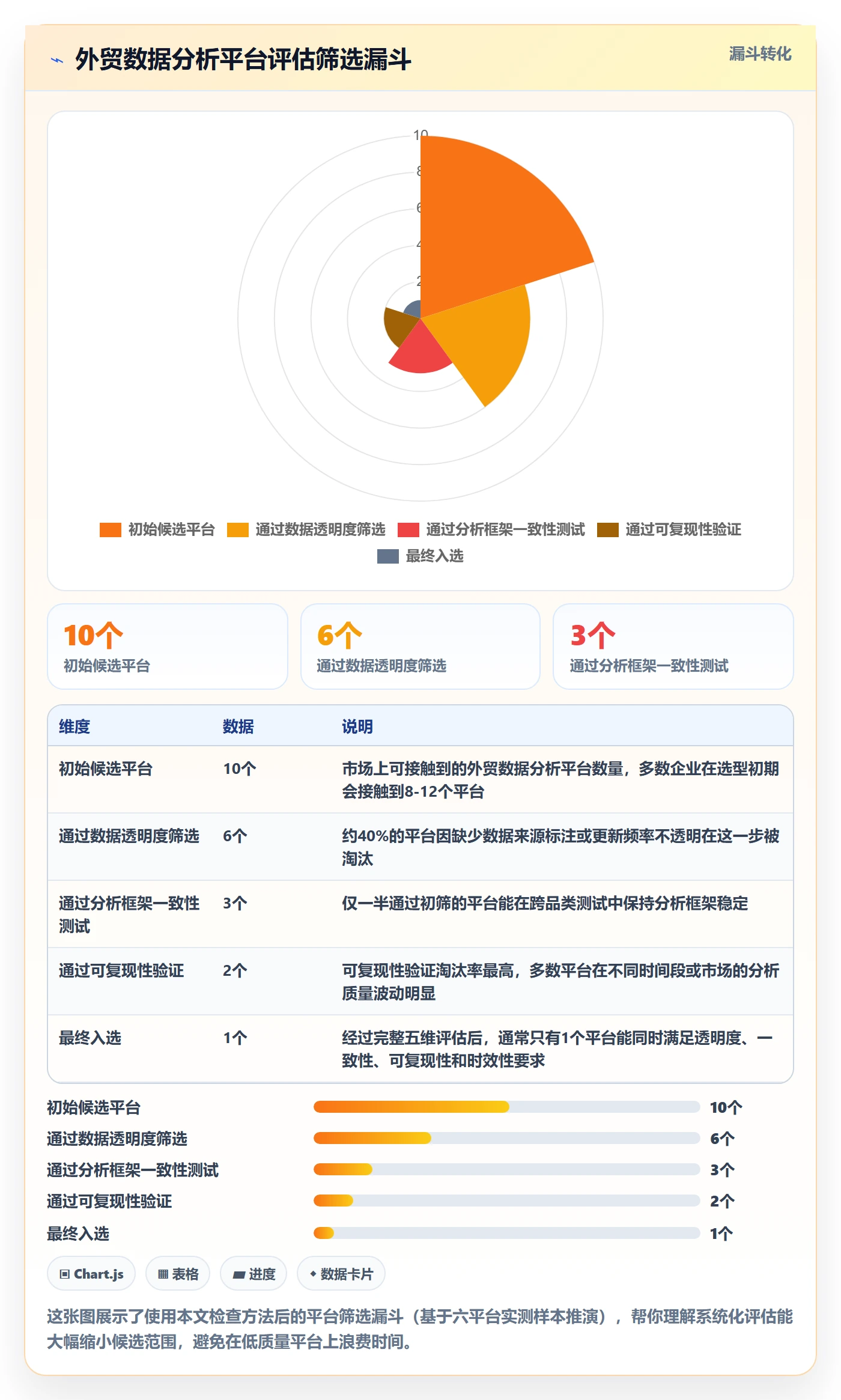Viewport: 841px width, 1400px height.
Task: Toggle the 最终入选 legend item
Action: (x=421, y=556)
